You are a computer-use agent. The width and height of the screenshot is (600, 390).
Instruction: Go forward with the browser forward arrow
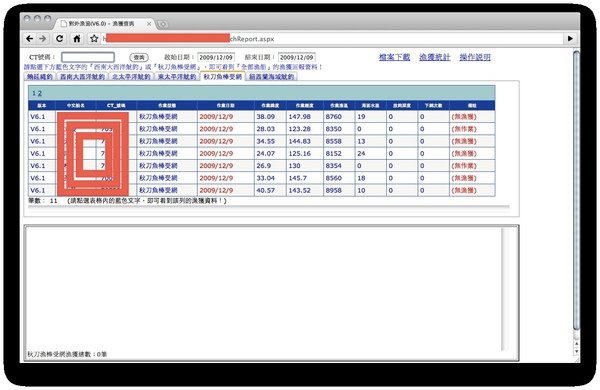[42, 39]
